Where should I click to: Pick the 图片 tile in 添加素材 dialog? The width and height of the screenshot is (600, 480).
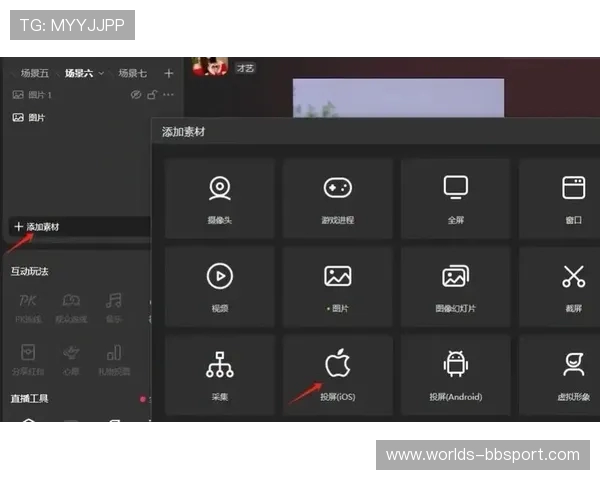point(338,287)
